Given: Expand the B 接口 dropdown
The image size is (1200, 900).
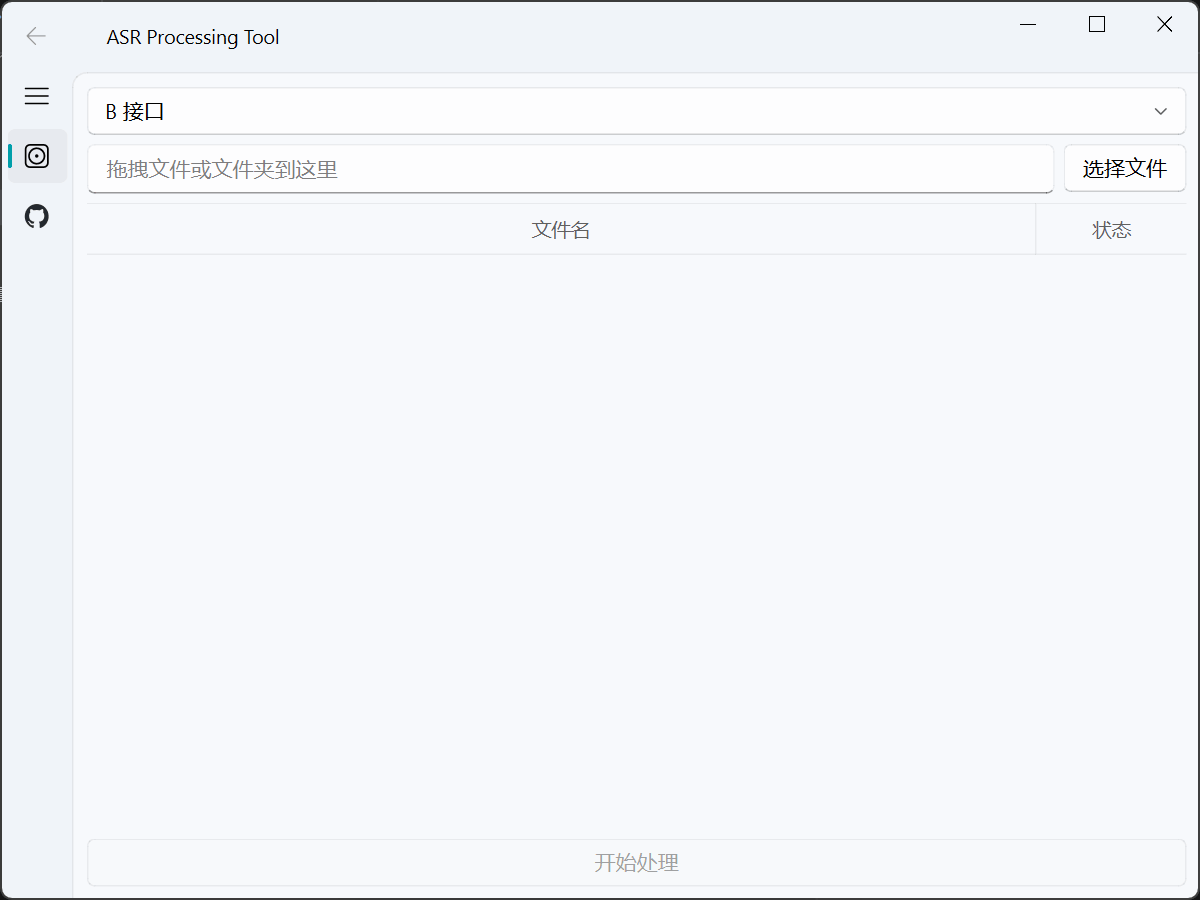Looking at the screenshot, I should (x=637, y=111).
